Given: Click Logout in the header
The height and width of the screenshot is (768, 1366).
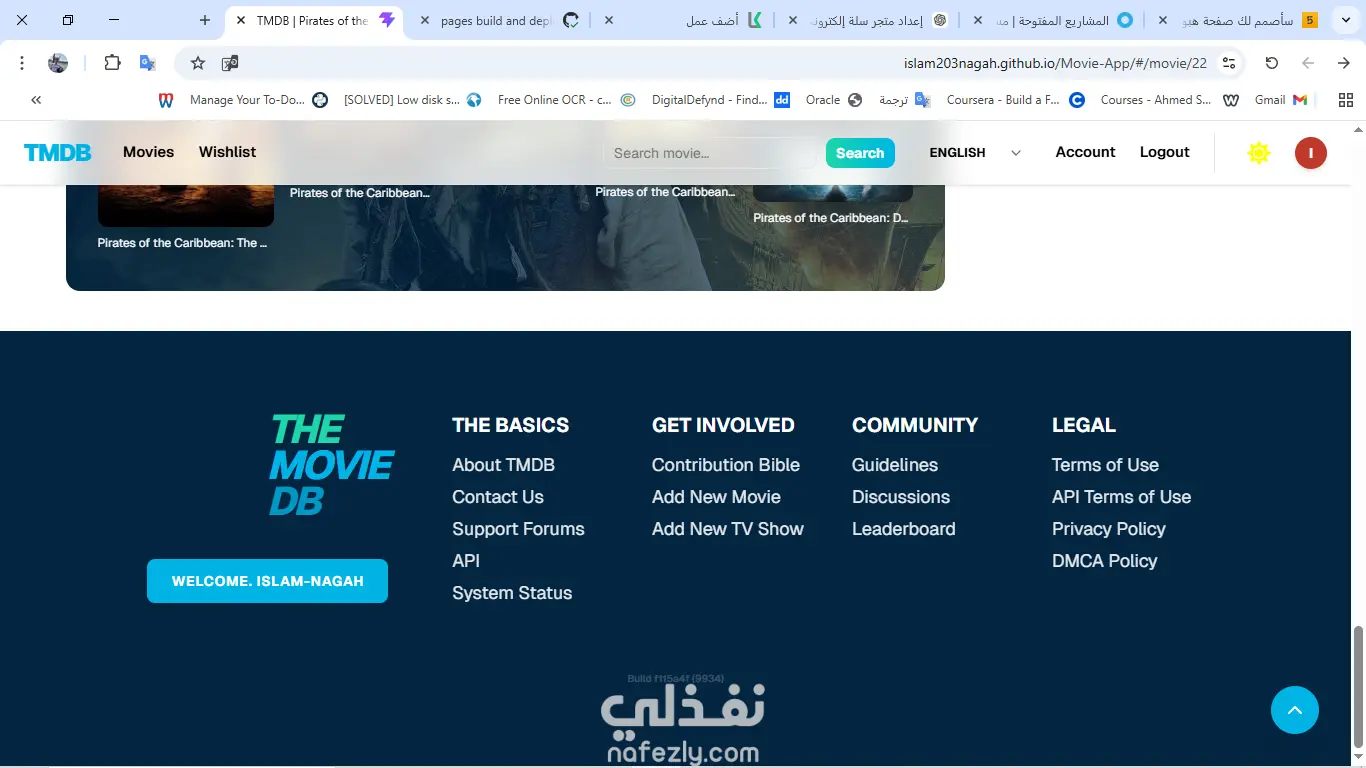Looking at the screenshot, I should click(1165, 152).
